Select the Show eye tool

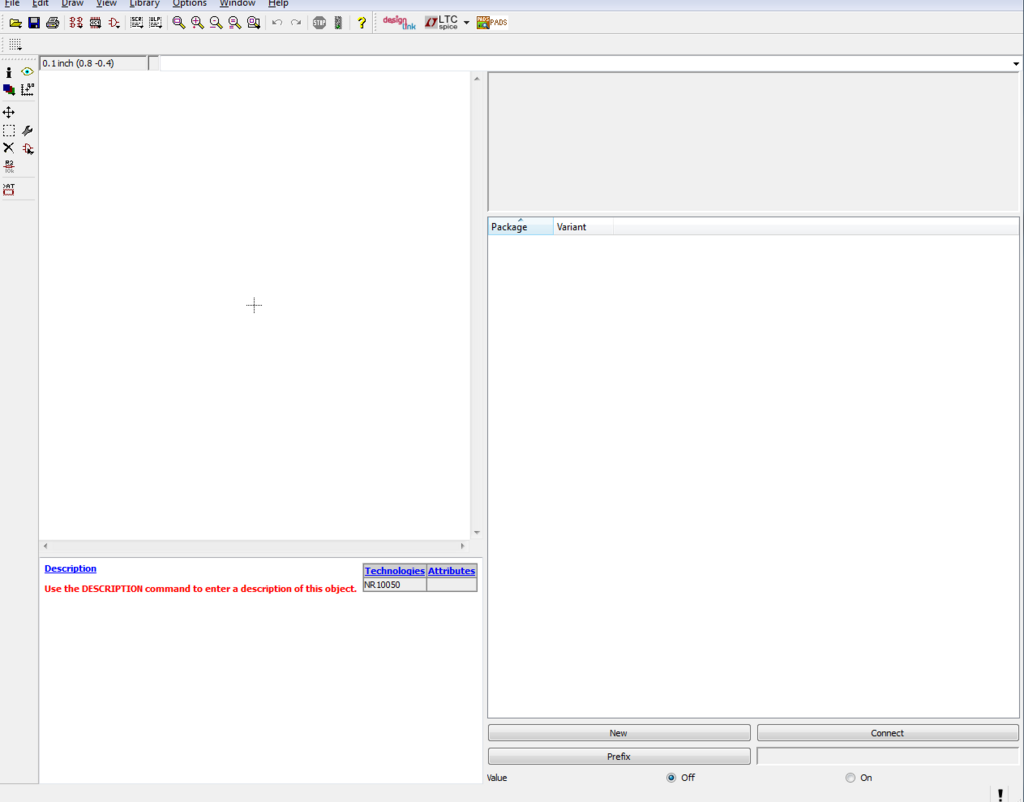pos(27,72)
